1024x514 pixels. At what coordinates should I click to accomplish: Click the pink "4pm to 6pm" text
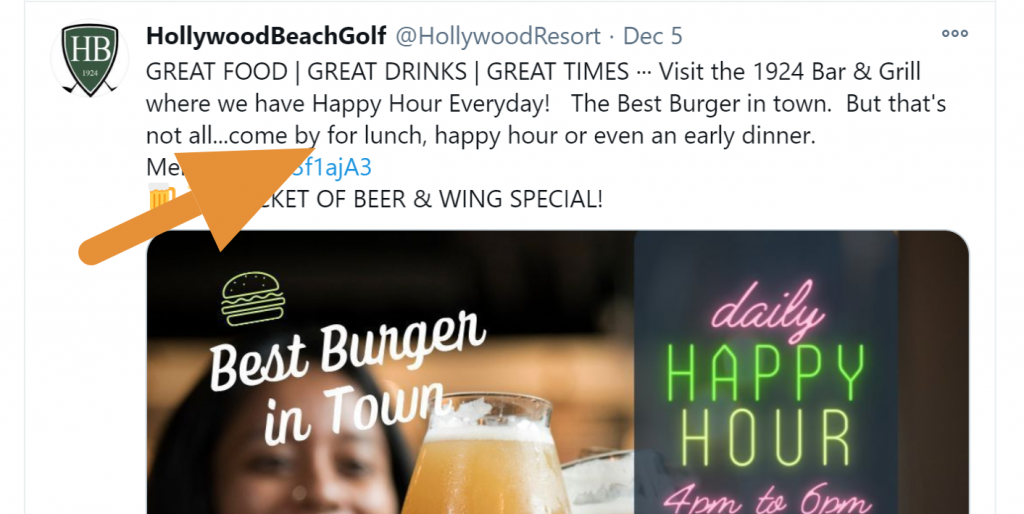click(765, 500)
